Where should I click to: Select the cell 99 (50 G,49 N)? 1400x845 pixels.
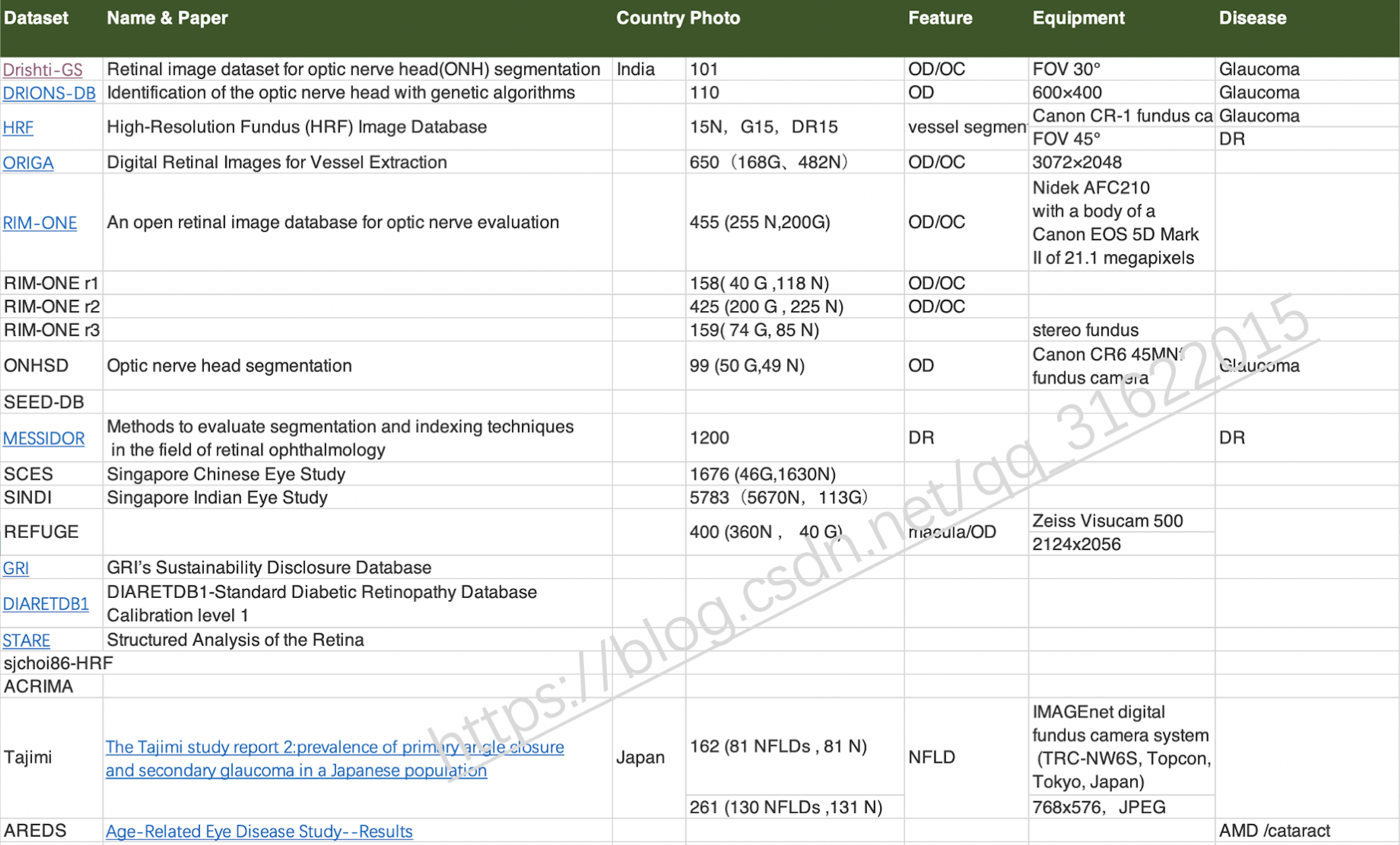pos(794,366)
